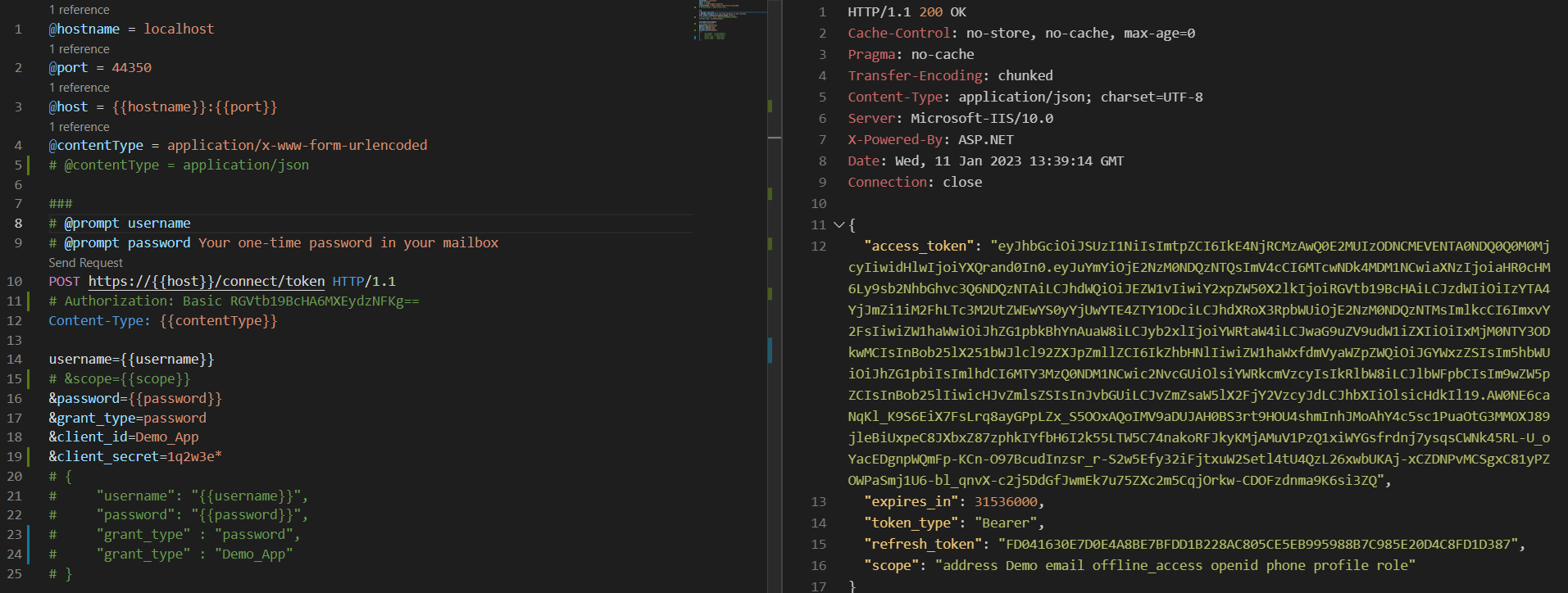
Task: Click '&client_secret=1q2w3e*' line
Action: (x=135, y=457)
